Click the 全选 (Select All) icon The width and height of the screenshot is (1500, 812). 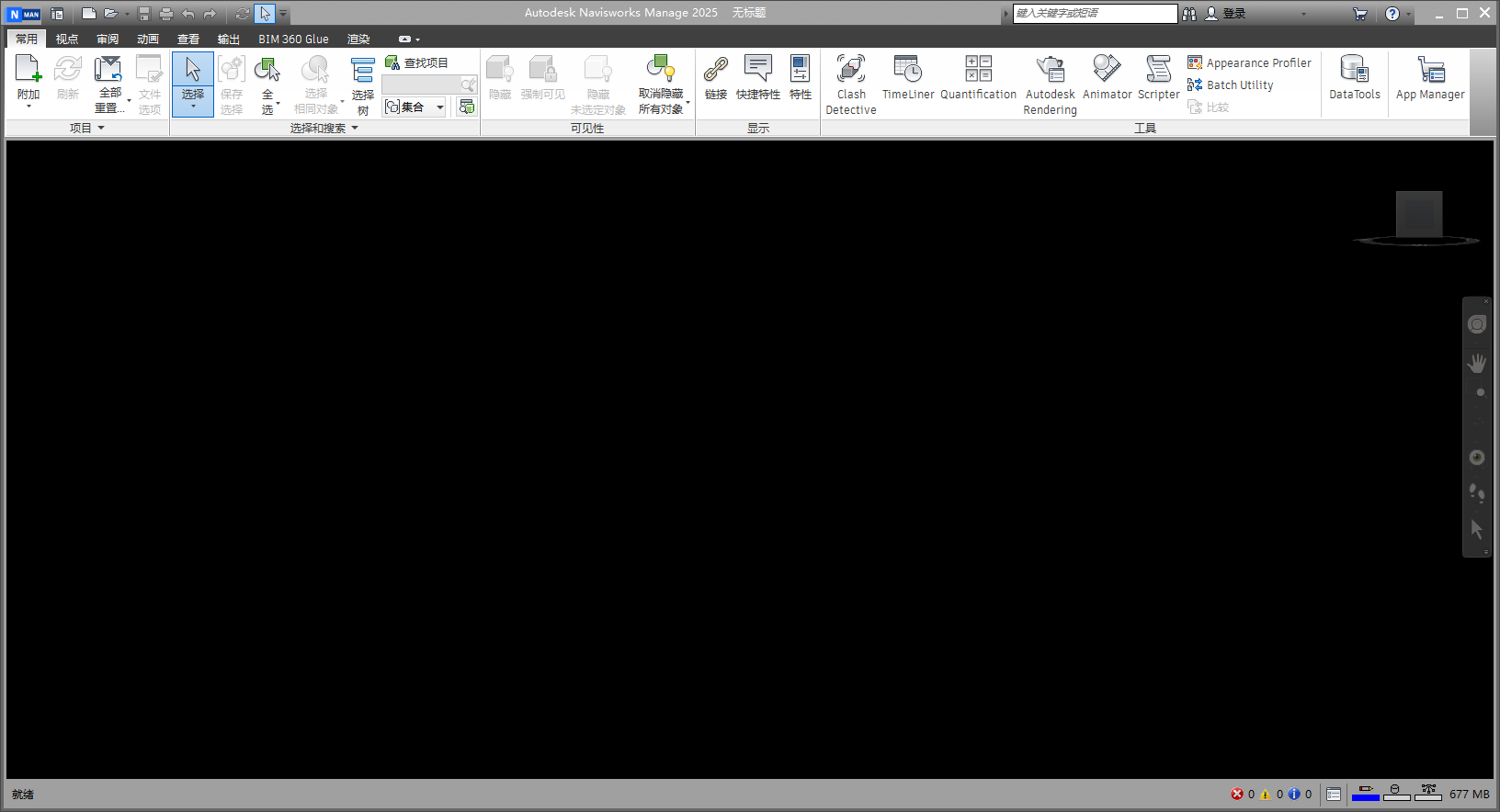click(x=267, y=69)
